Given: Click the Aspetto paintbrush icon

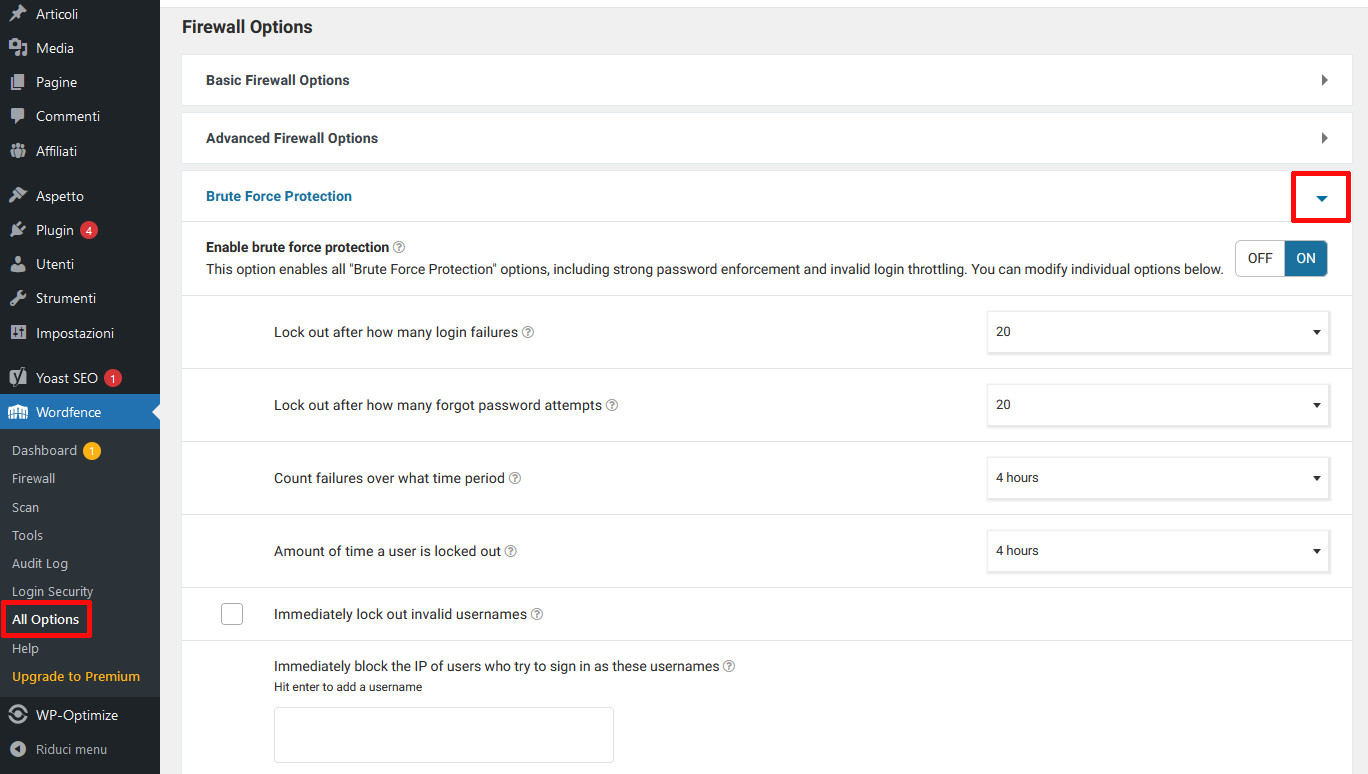Looking at the screenshot, I should click(18, 196).
